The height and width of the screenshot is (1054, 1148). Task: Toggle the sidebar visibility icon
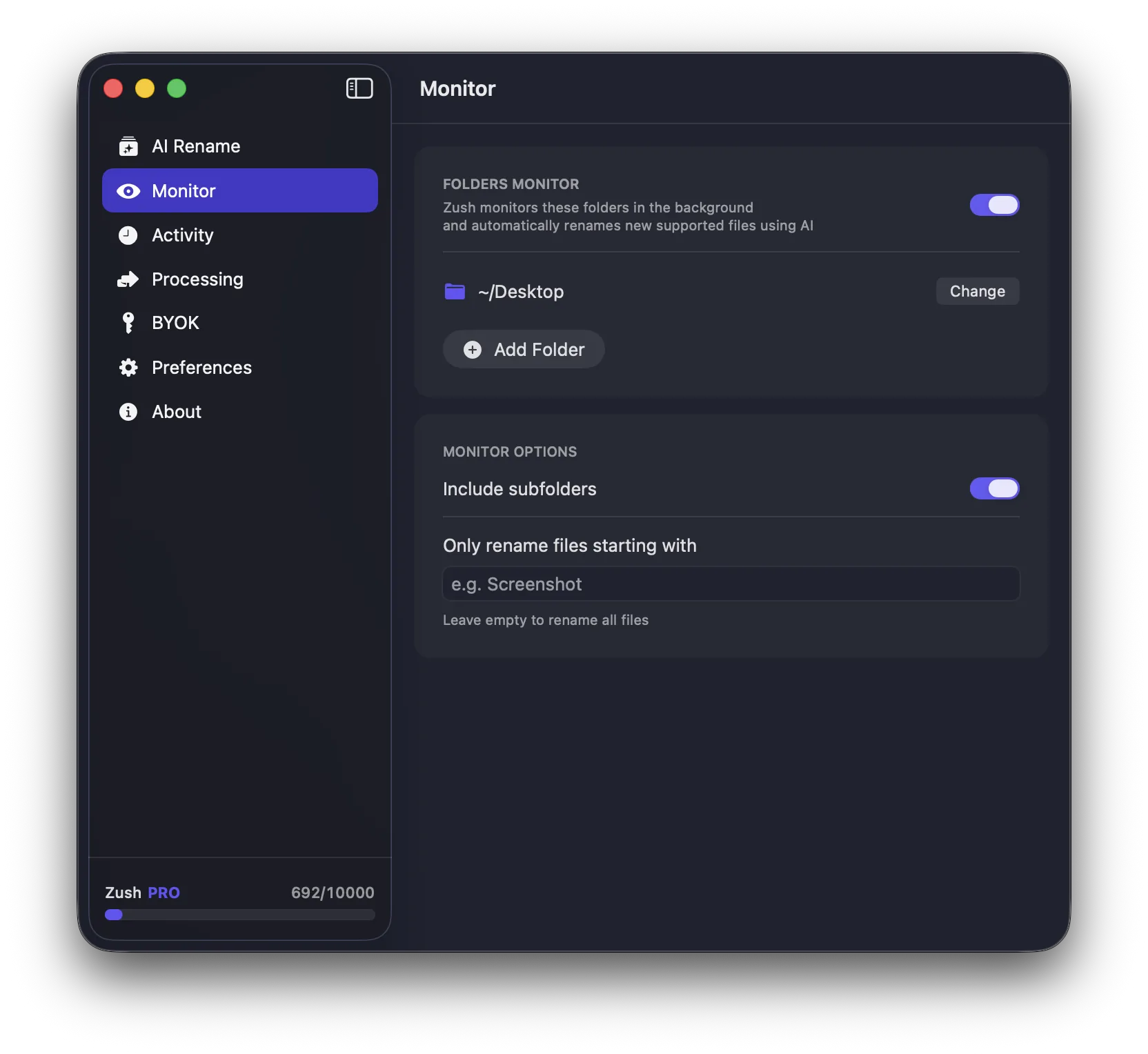359,88
